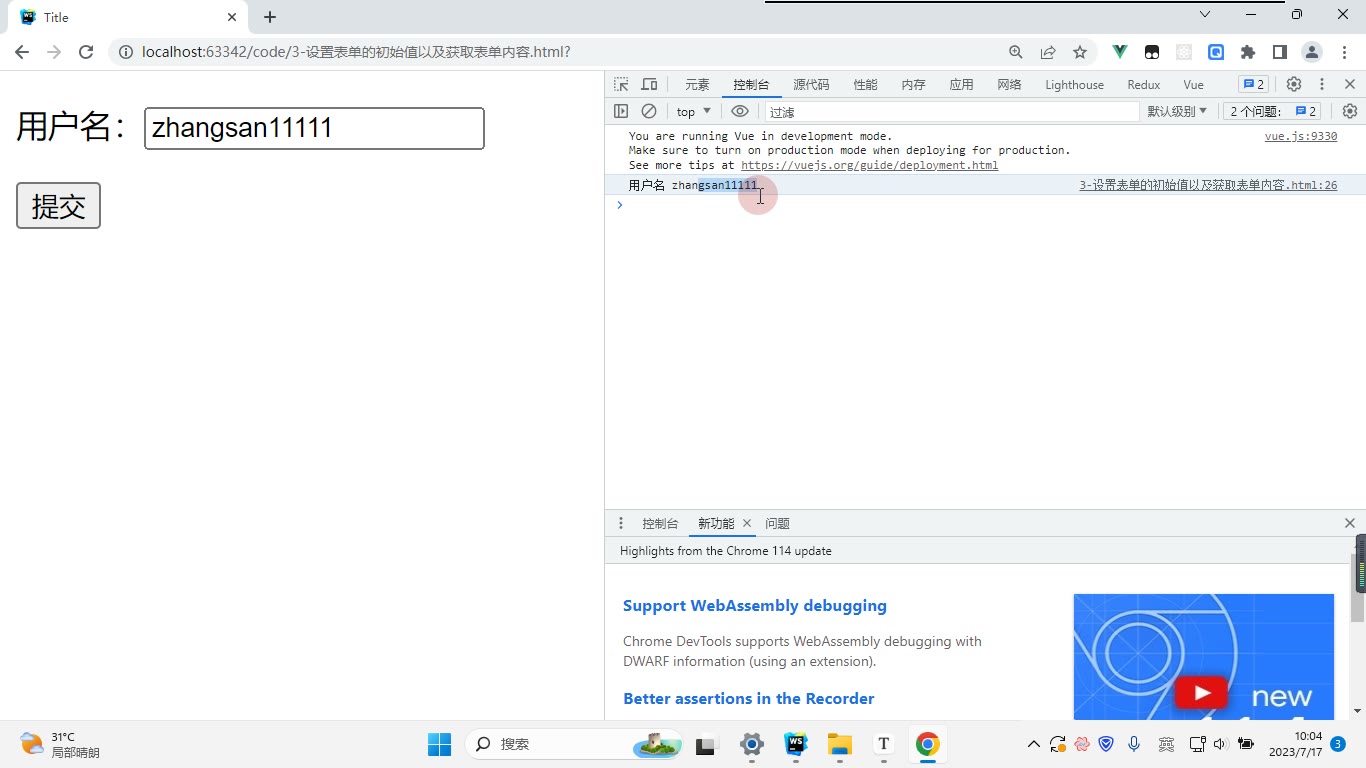Viewport: 1366px width, 768px height.
Task: Bookmark this page with the star icon
Action: point(1080,52)
